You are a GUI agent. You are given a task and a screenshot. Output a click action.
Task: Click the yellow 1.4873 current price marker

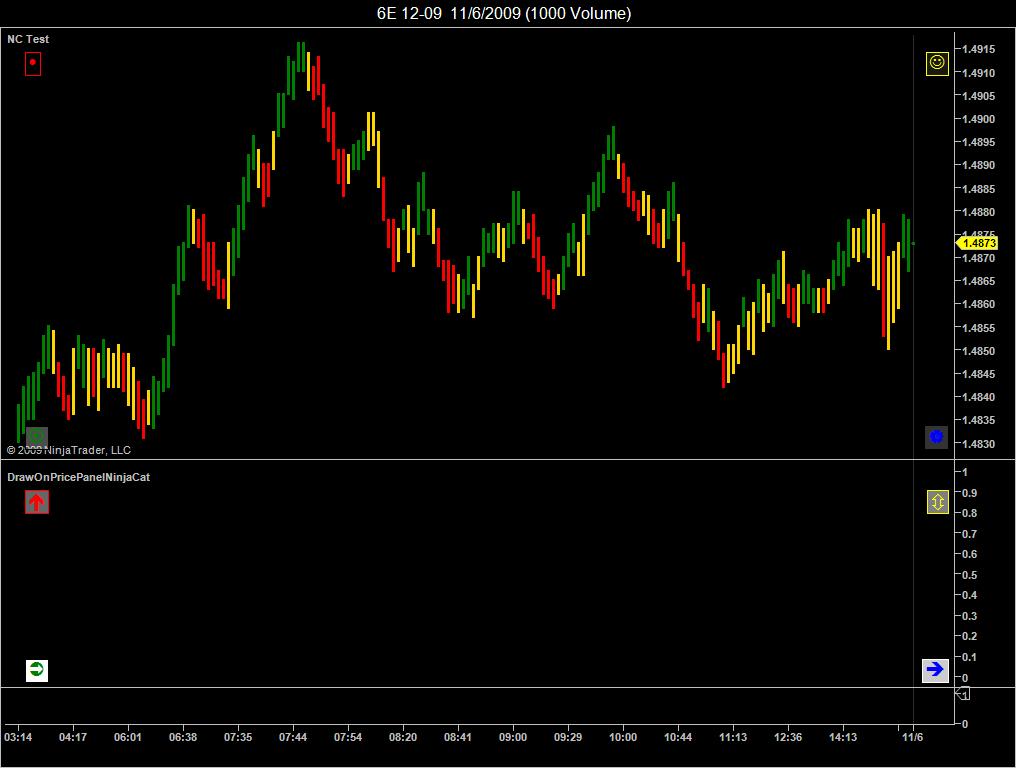[x=977, y=243]
